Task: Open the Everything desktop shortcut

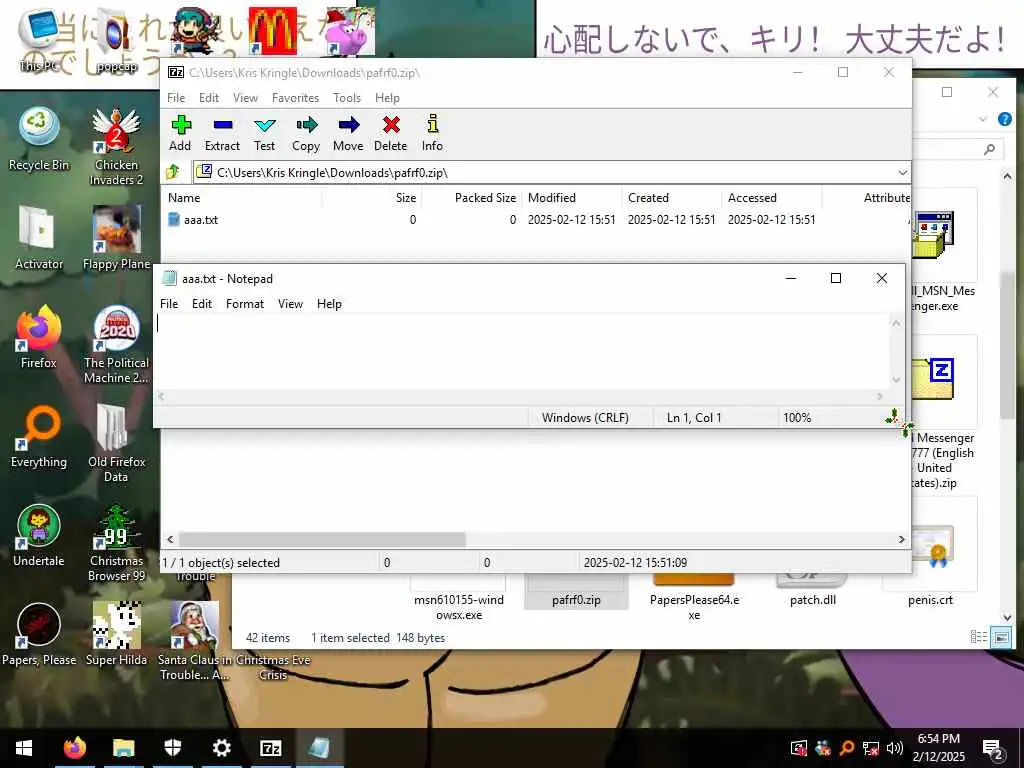Action: (39, 436)
